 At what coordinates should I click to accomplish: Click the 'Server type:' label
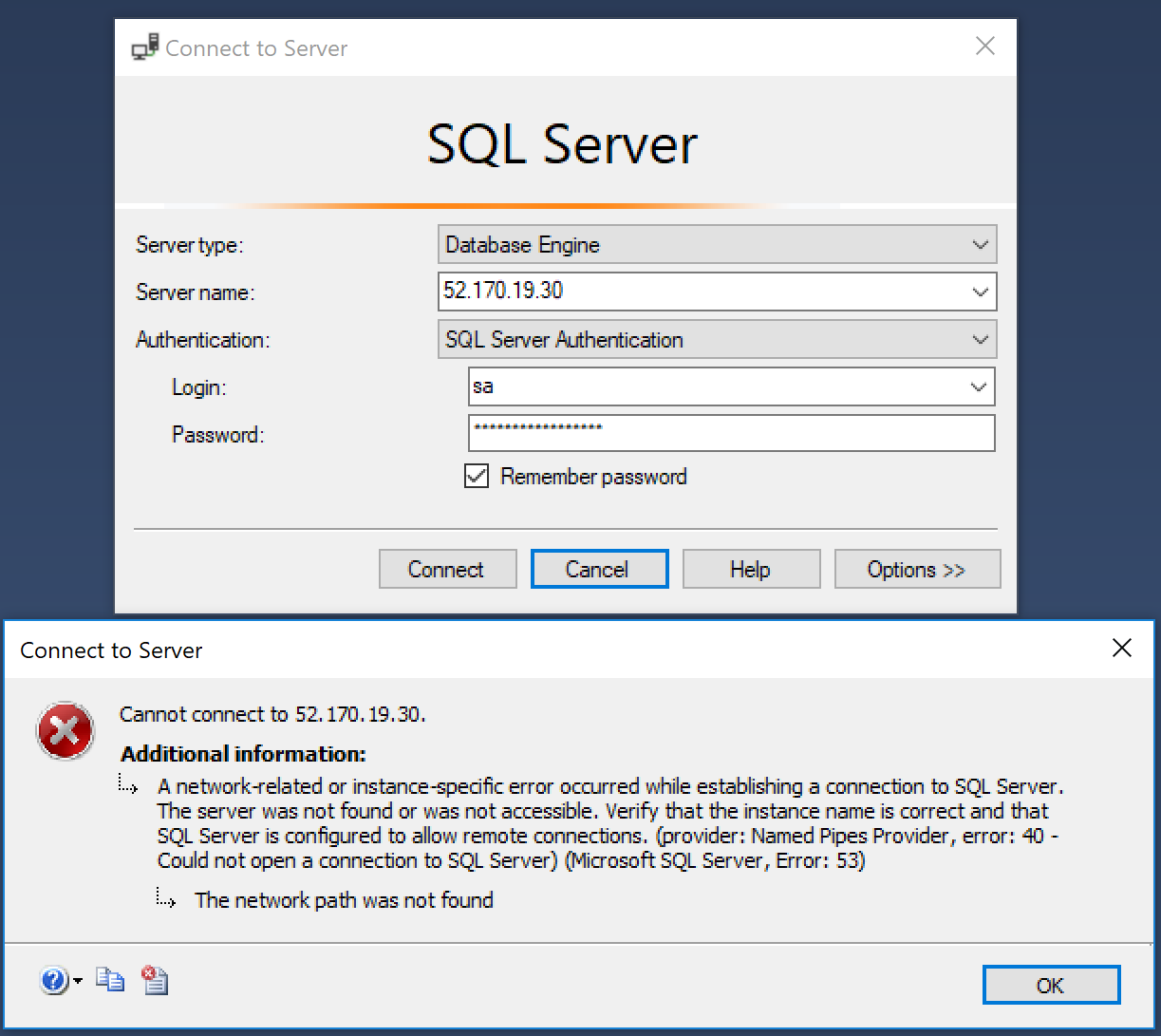190,245
